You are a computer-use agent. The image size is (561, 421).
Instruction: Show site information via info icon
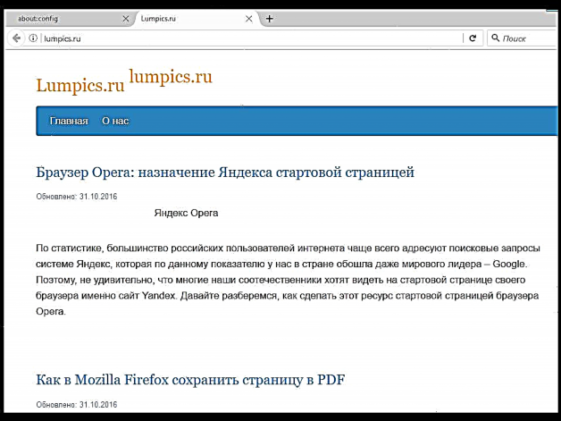point(33,38)
